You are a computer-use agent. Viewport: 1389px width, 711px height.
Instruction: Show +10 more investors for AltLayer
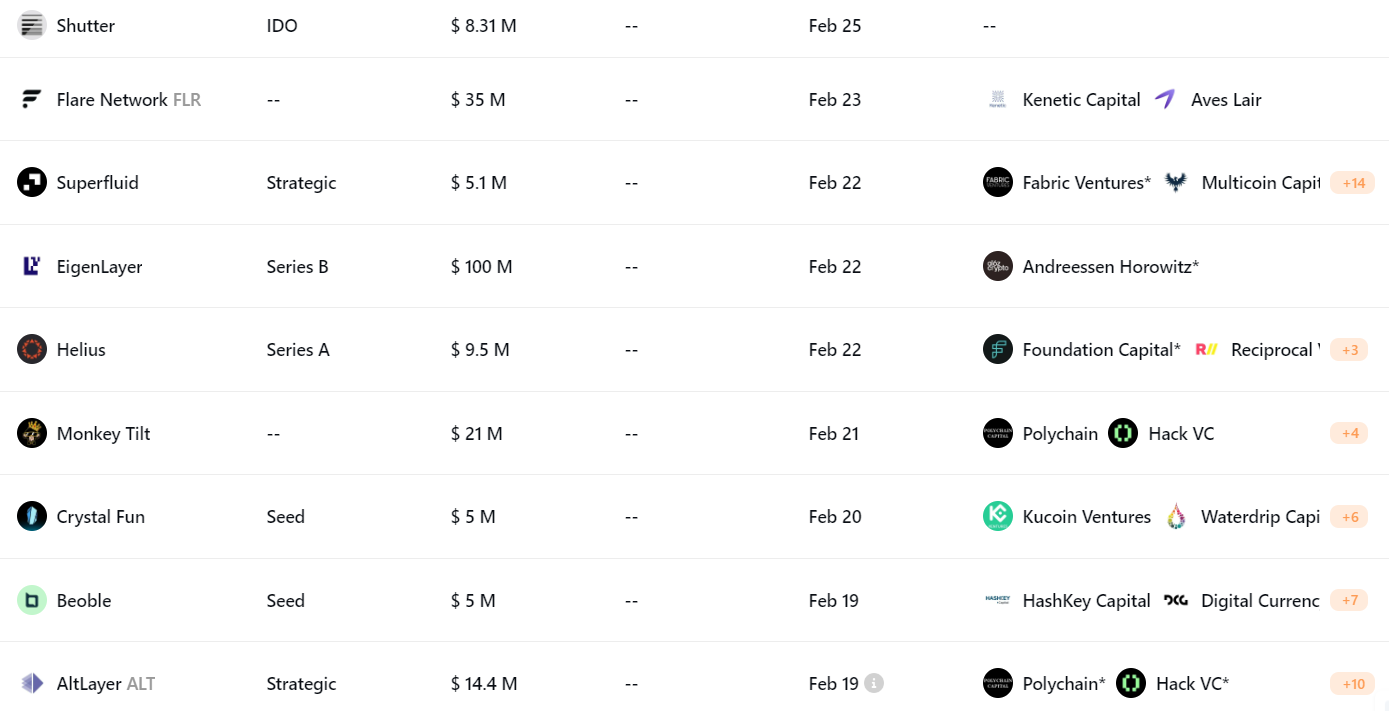pos(1353,684)
